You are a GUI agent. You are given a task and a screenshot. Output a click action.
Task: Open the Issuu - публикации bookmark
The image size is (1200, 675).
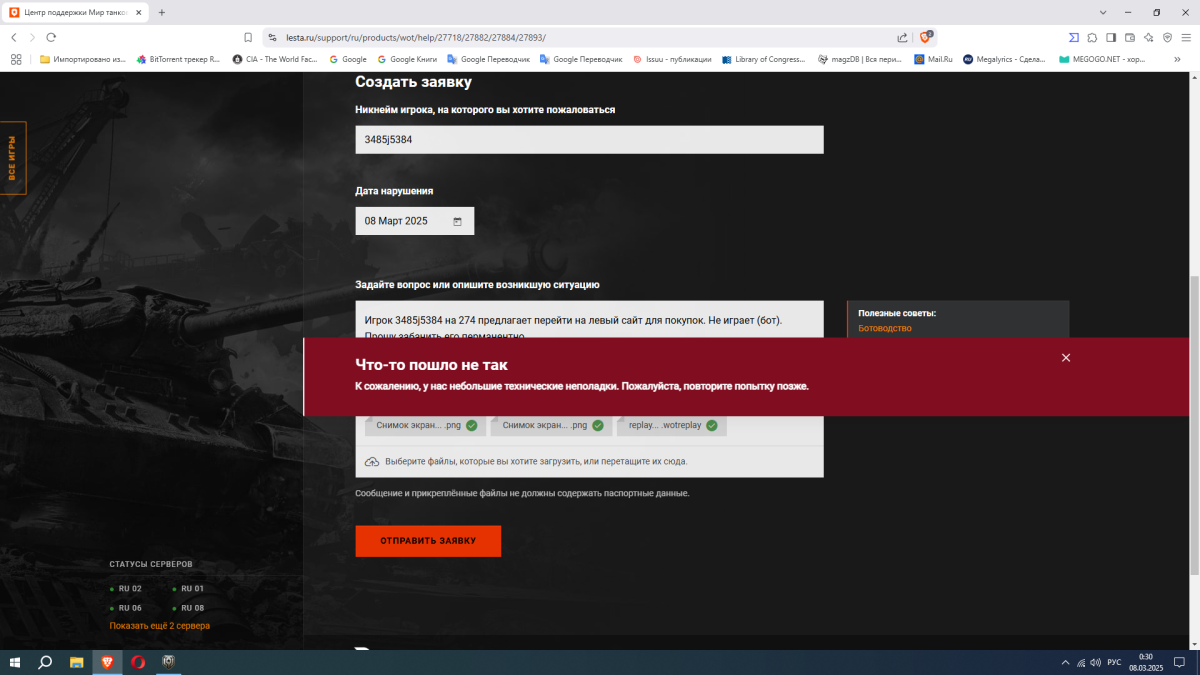pyautogui.click(x=672, y=59)
